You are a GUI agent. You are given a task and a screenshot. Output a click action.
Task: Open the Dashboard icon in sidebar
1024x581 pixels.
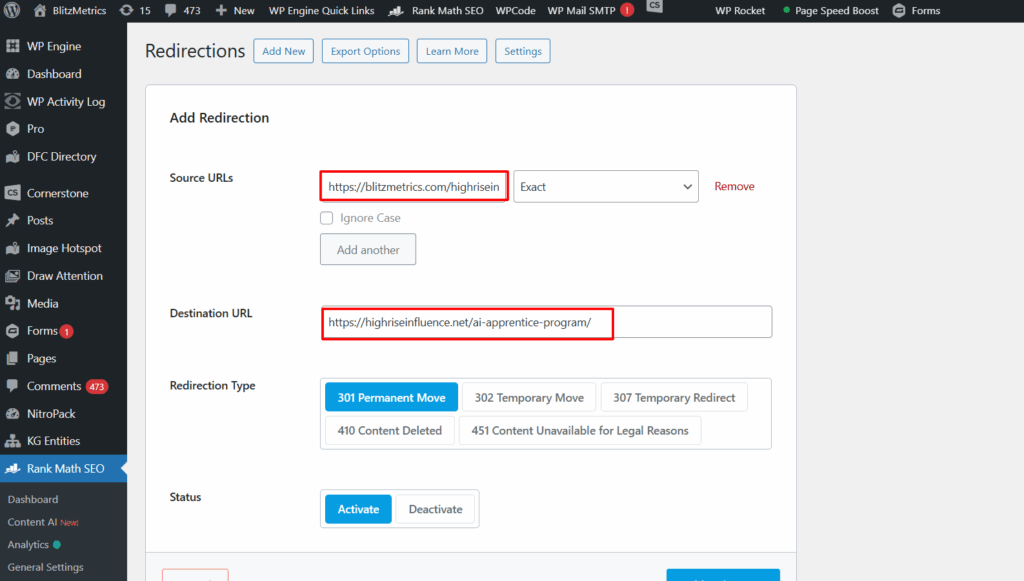[x=13, y=74]
